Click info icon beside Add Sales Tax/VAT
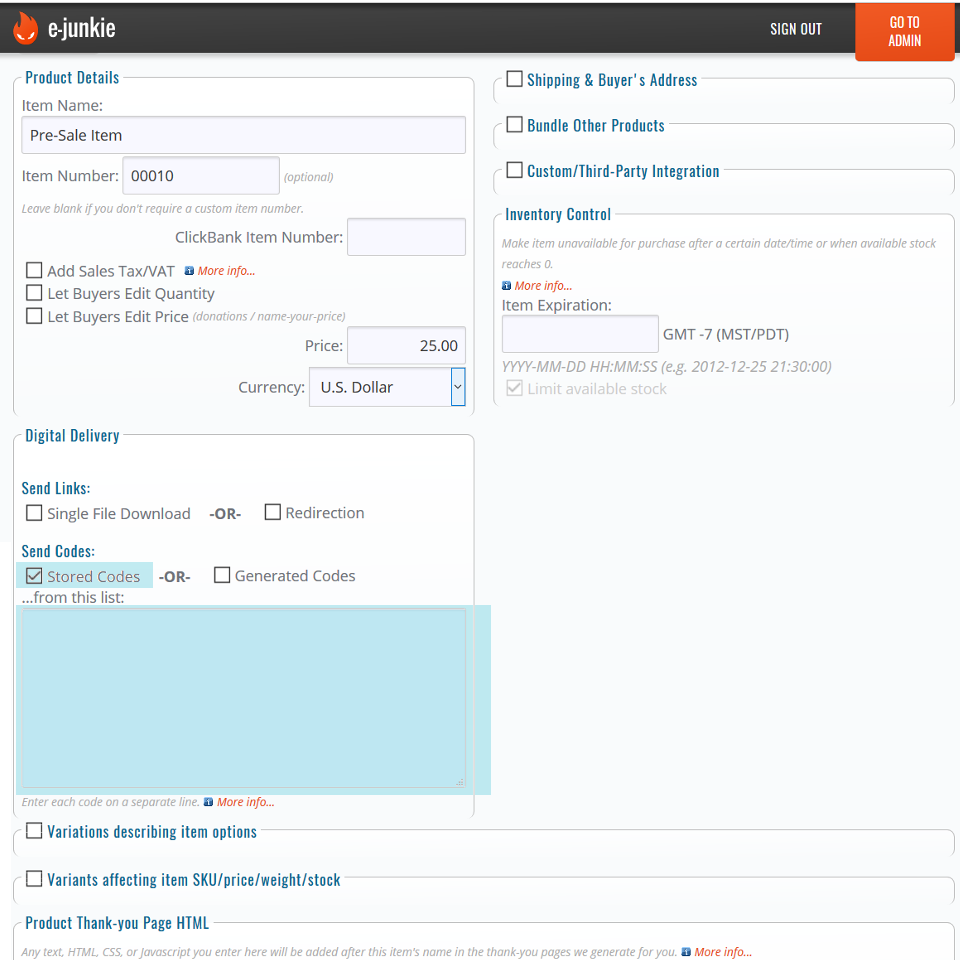Screen dimensions: 960x960 (x=189, y=271)
